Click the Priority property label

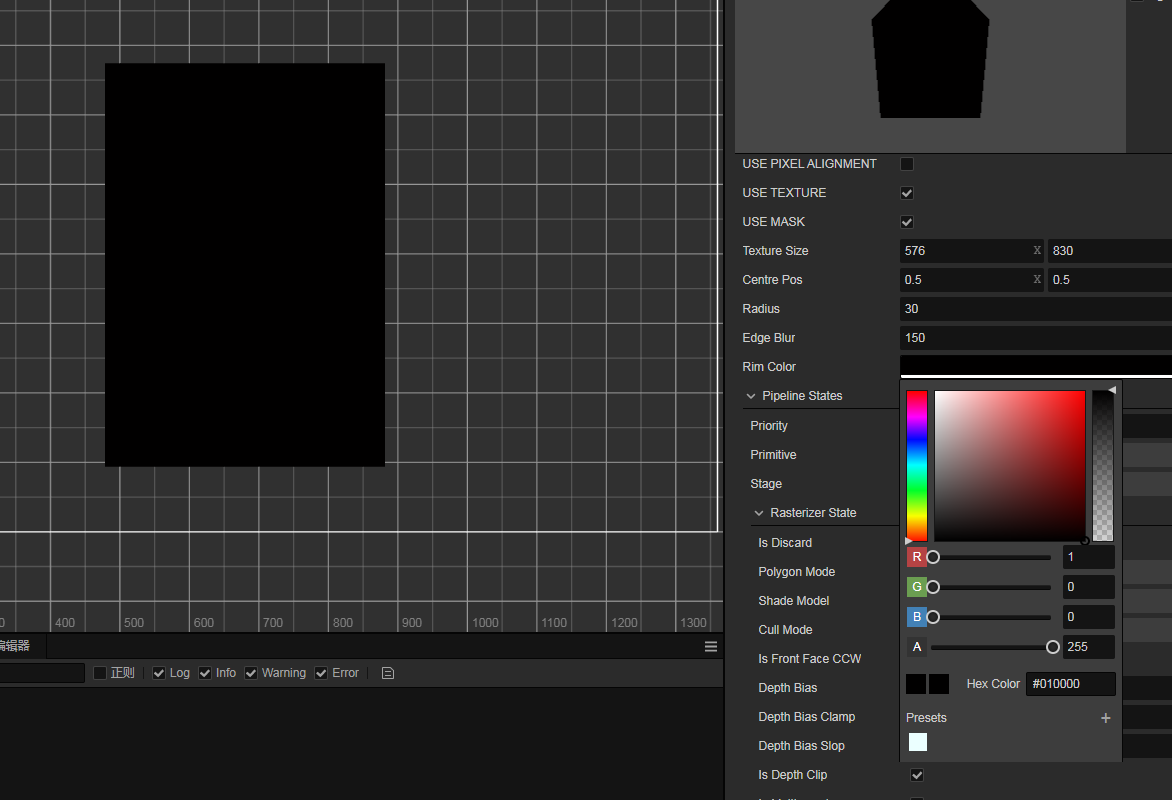768,425
